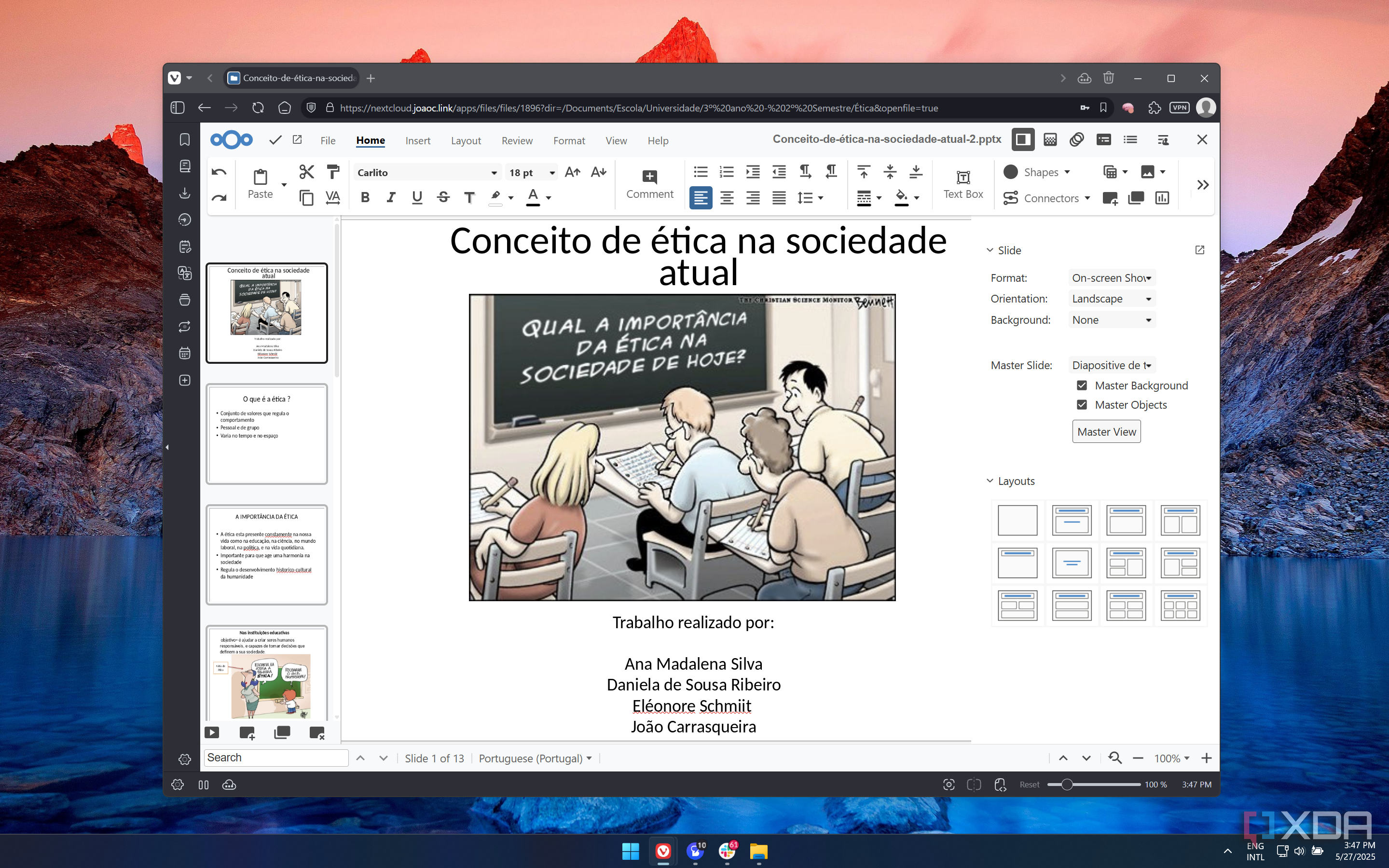The height and width of the screenshot is (868, 1389).
Task: Click duplicate slide icon in ribbon
Action: pyautogui.click(x=1136, y=198)
